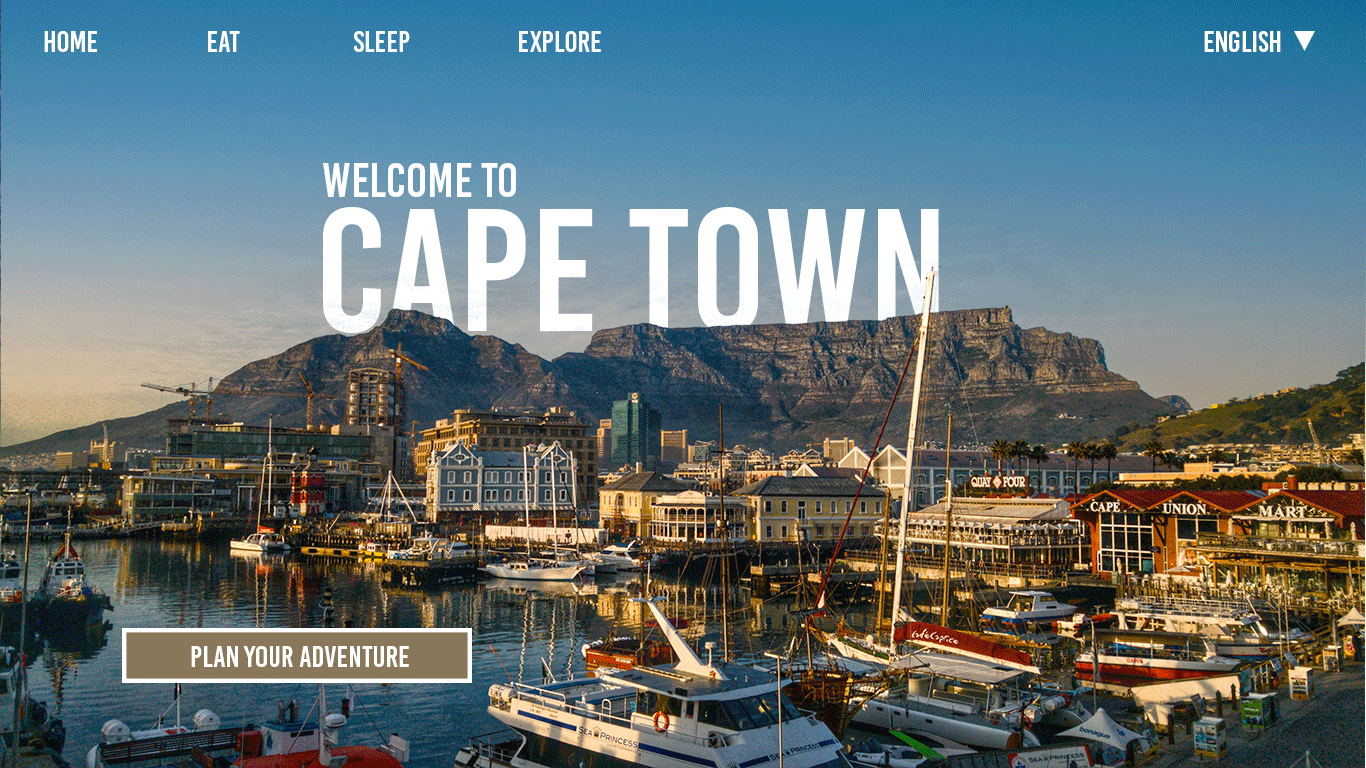Viewport: 1366px width, 768px height.
Task: Click the WELCOME TO heading text
Action: [x=420, y=180]
